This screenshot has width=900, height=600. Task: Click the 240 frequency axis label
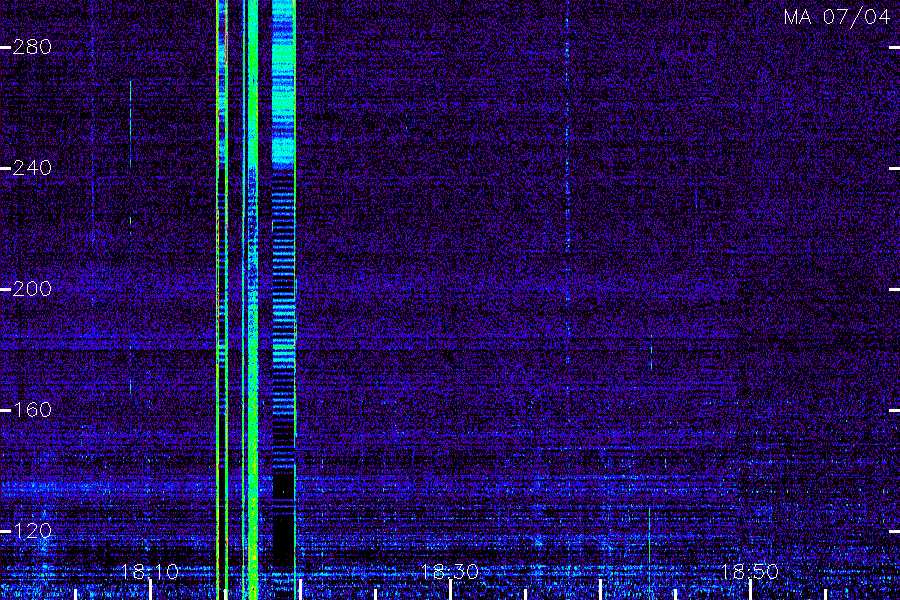coord(32,168)
